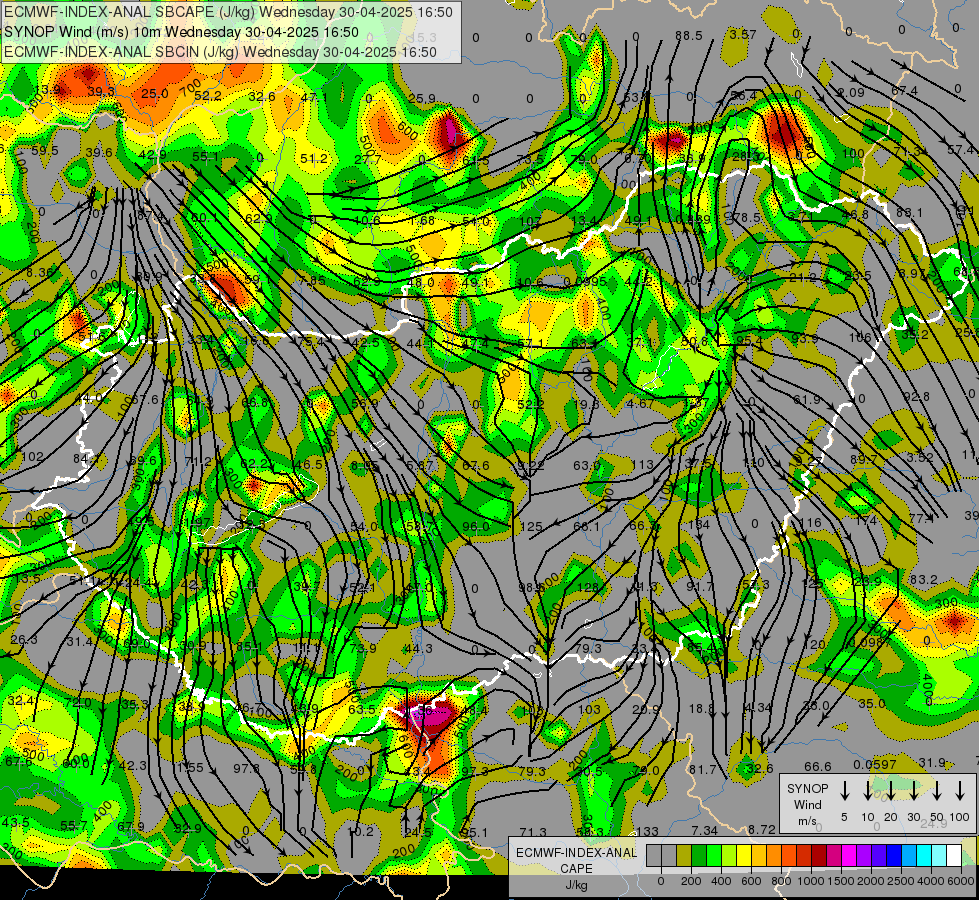Click the station value 42.9
Viewport: 979px width, 900px height.
(152, 154)
